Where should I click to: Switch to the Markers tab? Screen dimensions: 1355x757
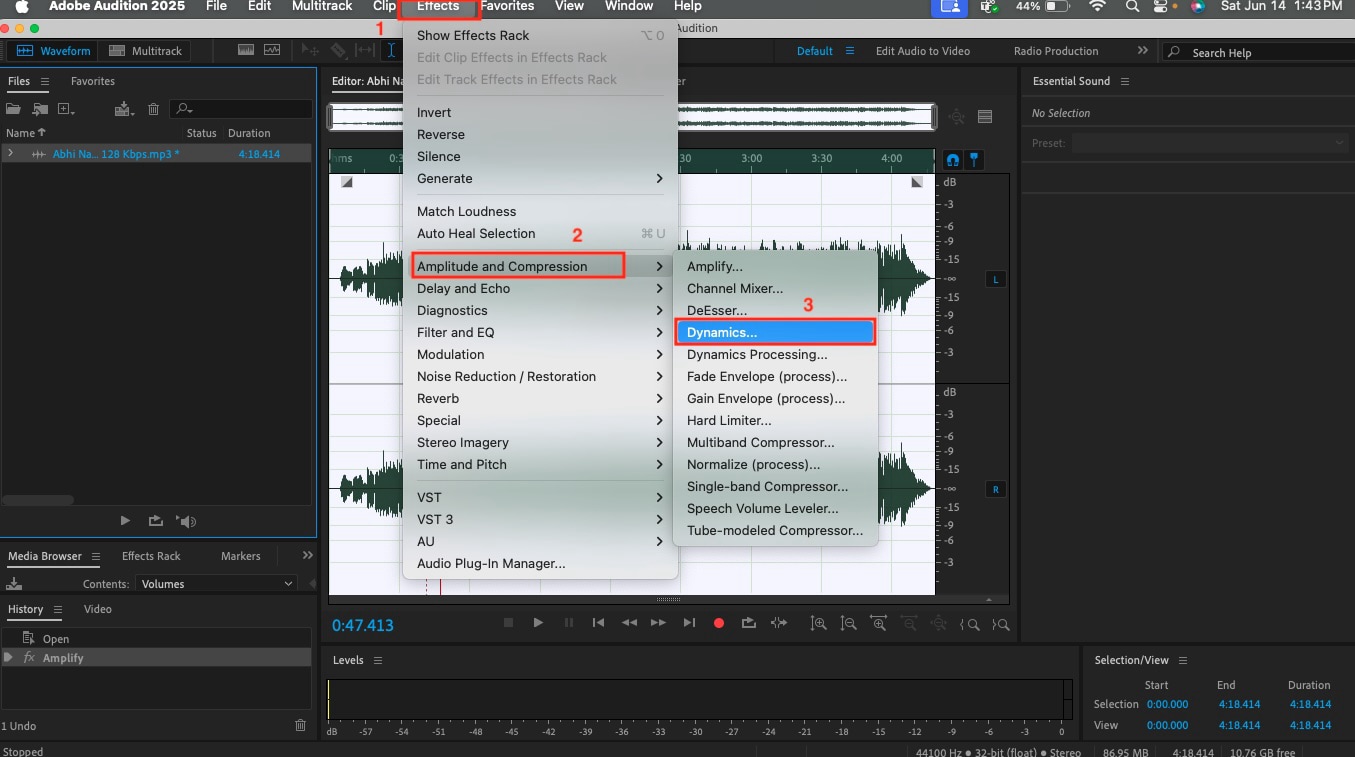tap(240, 556)
